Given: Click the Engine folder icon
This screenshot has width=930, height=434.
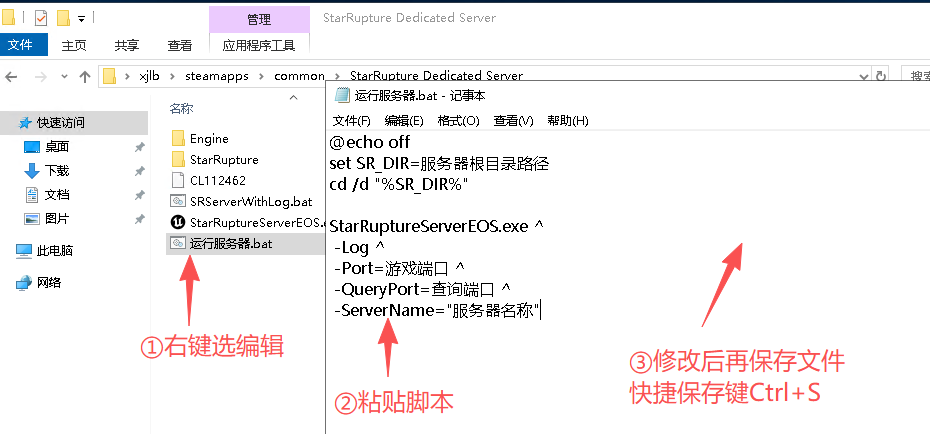Looking at the screenshot, I should (x=178, y=139).
